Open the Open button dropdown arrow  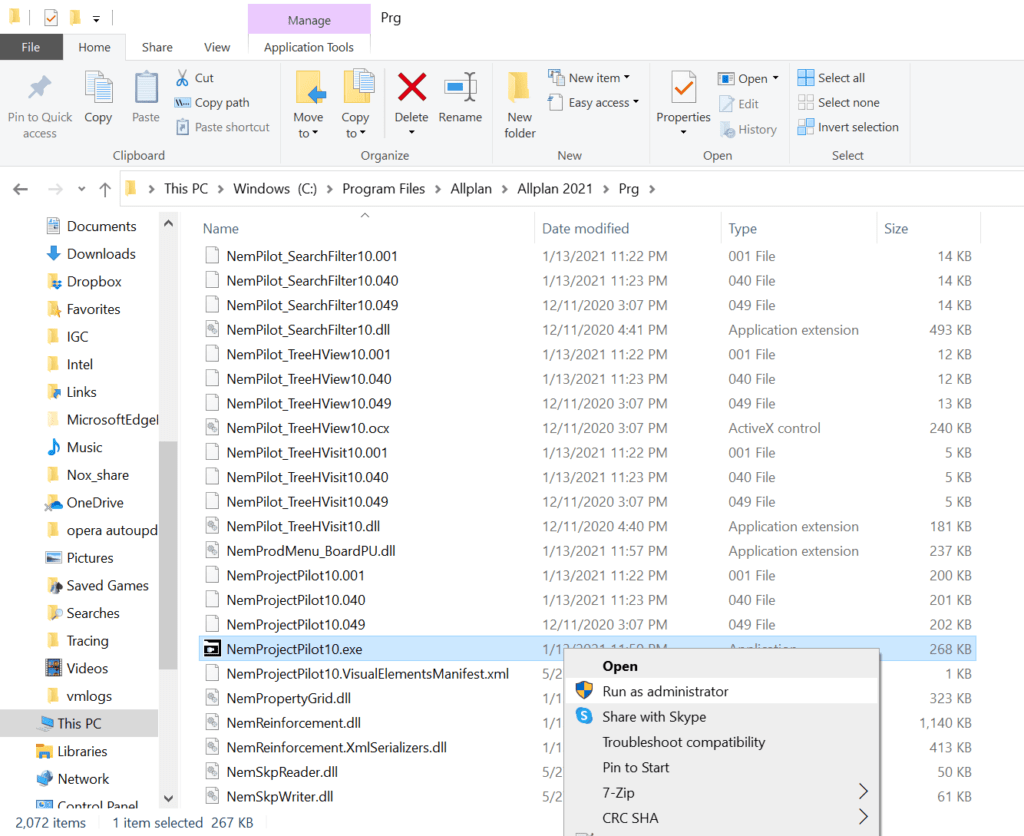[x=776, y=78]
